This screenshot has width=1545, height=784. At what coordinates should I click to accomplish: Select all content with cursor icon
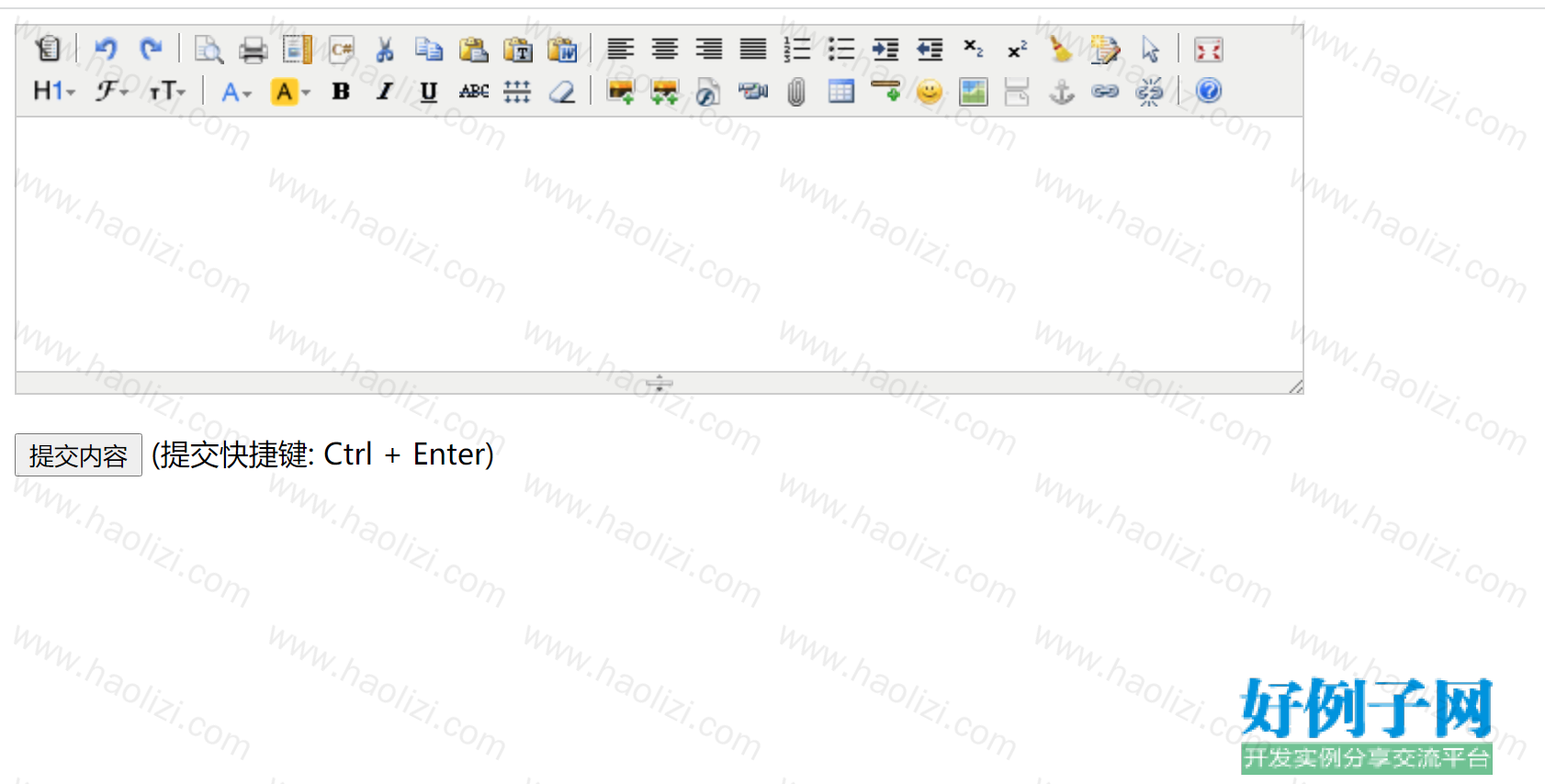pos(1150,49)
